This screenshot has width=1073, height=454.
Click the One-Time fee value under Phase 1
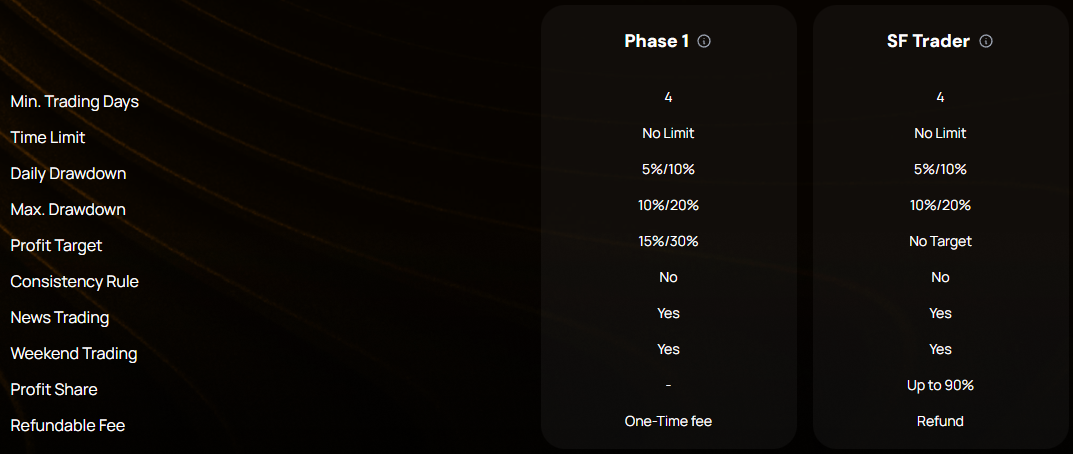coord(668,421)
